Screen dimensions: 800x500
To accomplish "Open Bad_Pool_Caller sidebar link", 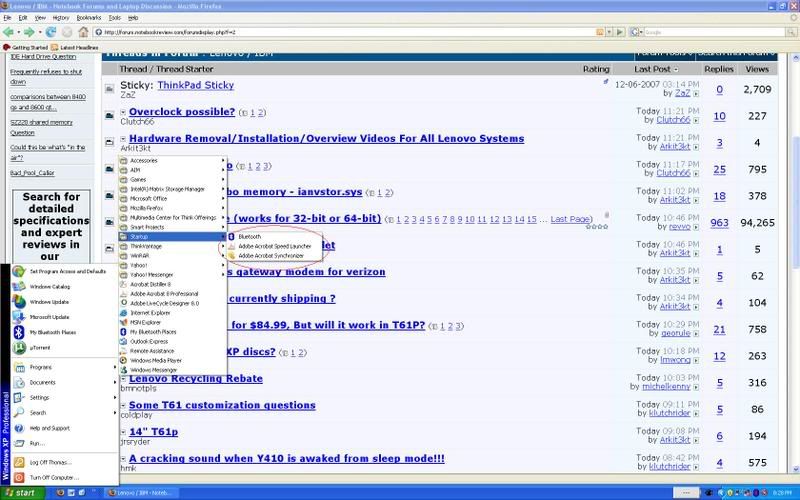I will coord(32,173).
